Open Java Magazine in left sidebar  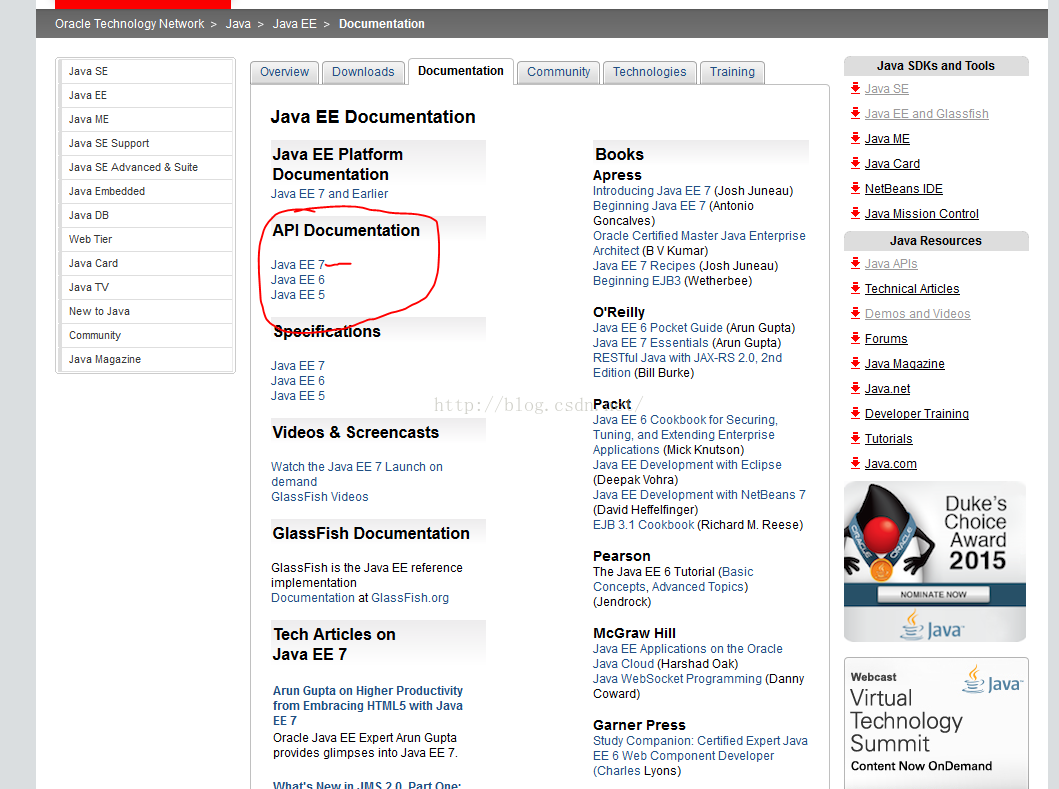146,359
